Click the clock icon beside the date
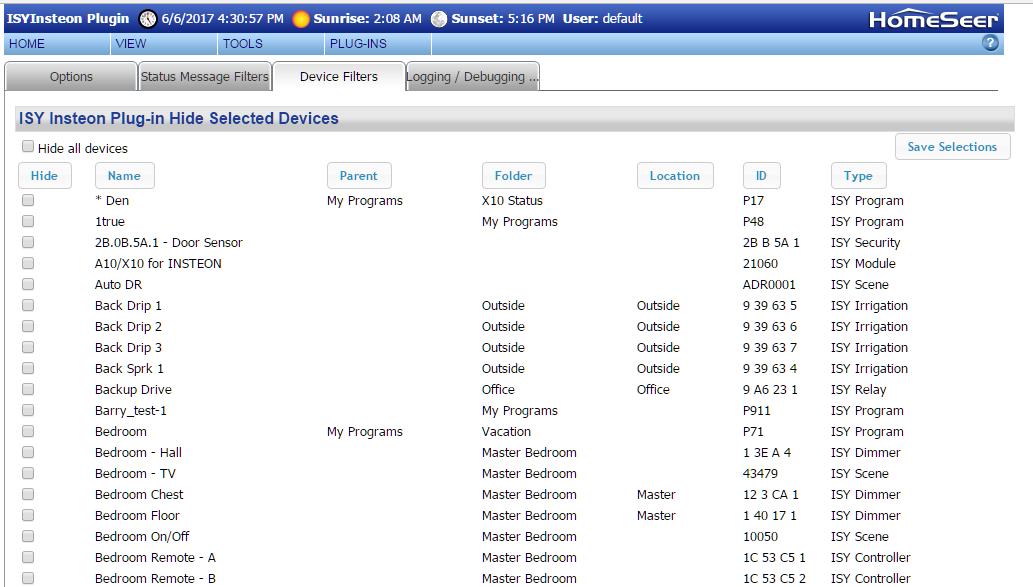Image resolution: width=1033 pixels, height=587 pixels. tap(148, 19)
